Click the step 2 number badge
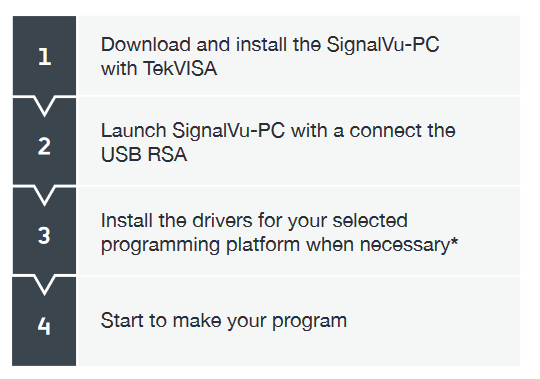 pyautogui.click(x=44, y=146)
